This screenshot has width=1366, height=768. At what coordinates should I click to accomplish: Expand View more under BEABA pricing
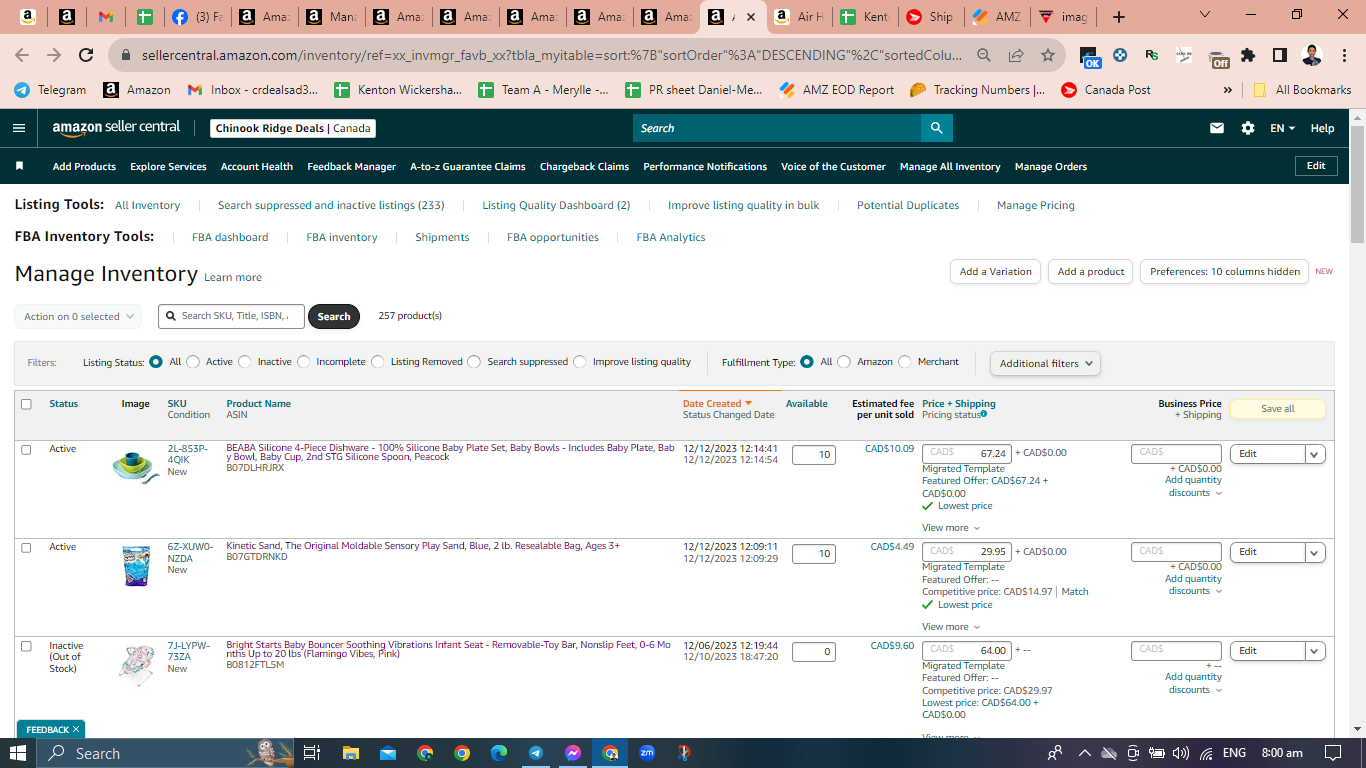pyautogui.click(x=951, y=528)
